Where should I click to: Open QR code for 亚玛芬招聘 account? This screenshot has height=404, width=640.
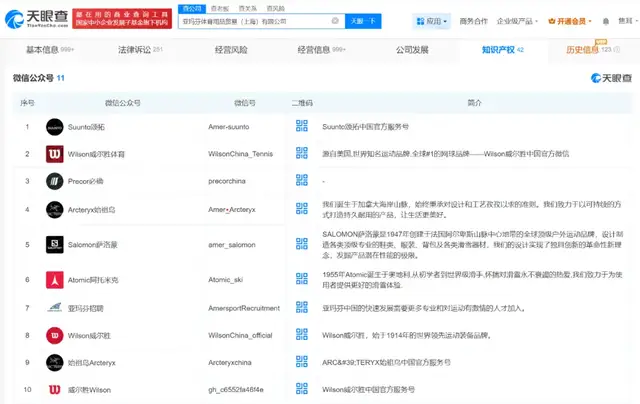point(301,308)
